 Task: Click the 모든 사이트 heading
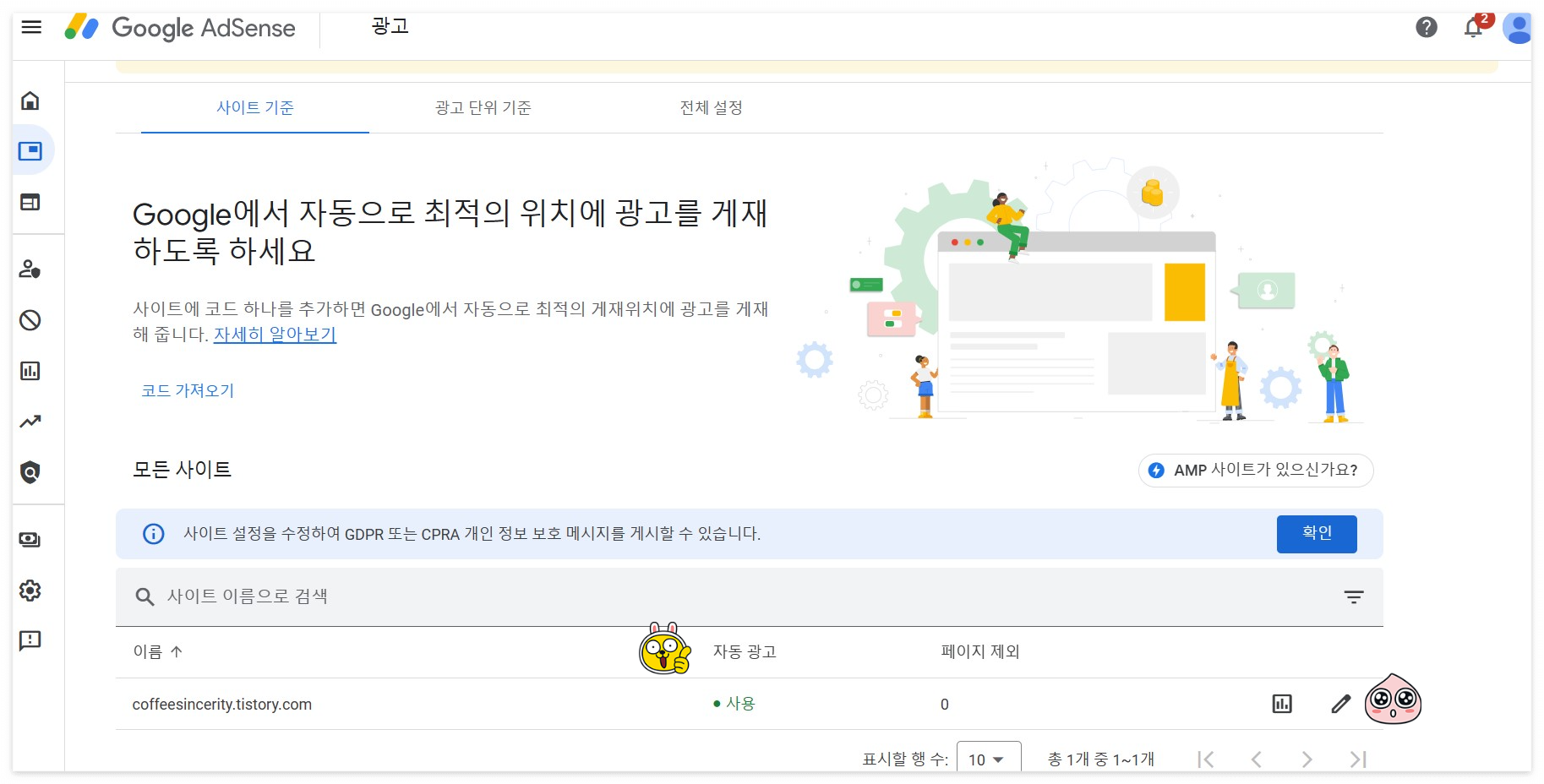[x=183, y=470]
